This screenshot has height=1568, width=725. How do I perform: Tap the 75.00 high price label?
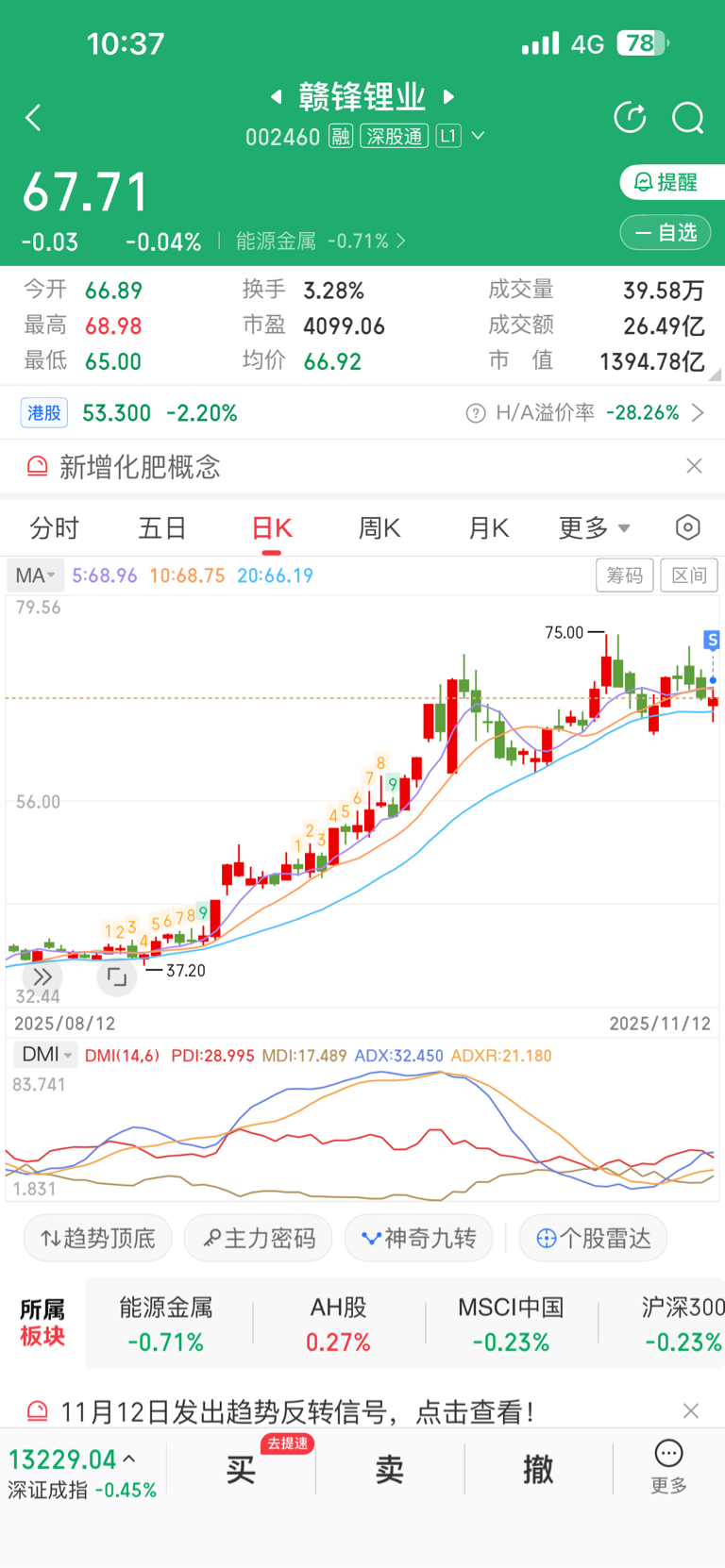point(565,632)
